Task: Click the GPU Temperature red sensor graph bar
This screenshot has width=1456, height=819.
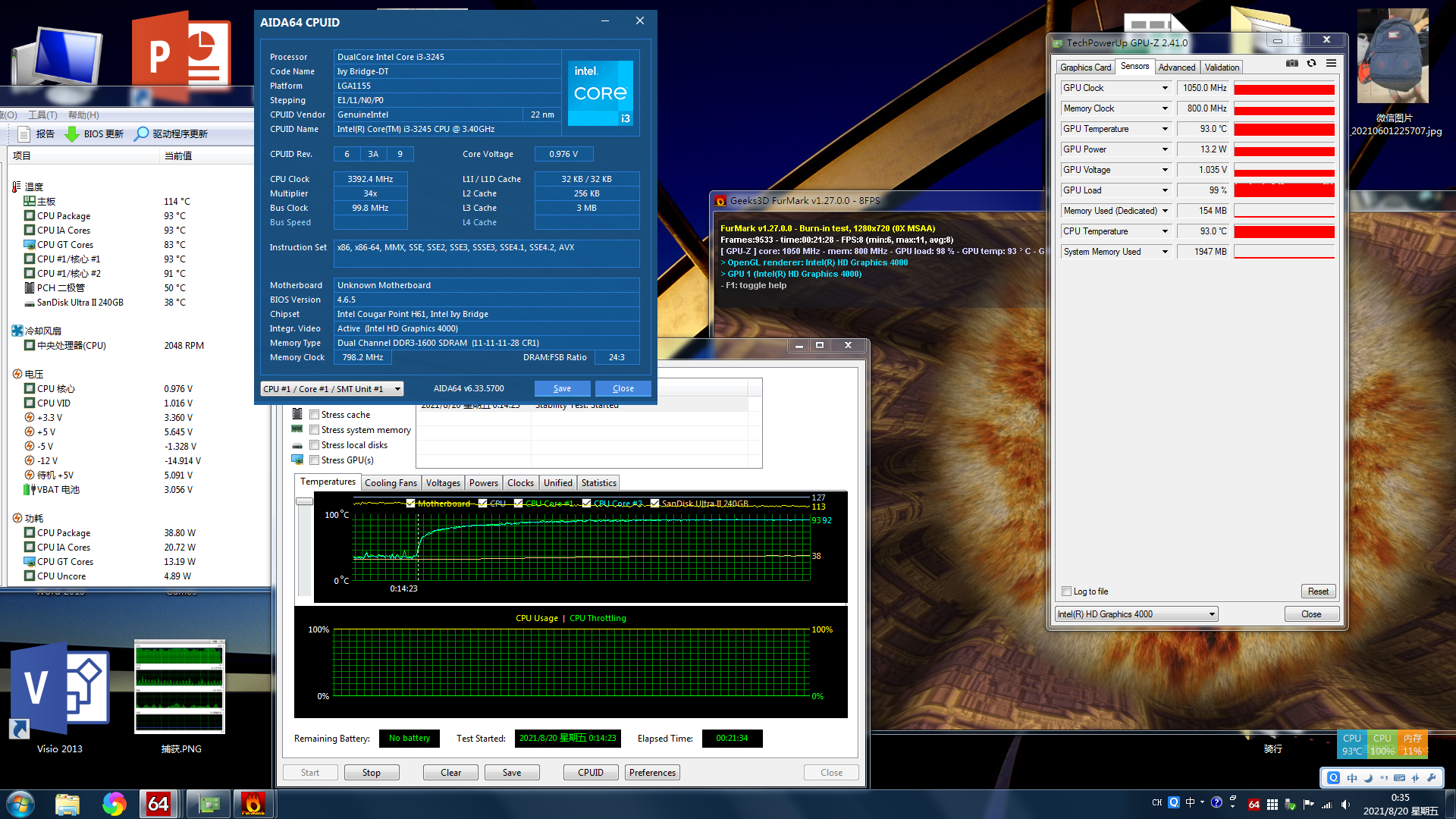Action: 1284,129
